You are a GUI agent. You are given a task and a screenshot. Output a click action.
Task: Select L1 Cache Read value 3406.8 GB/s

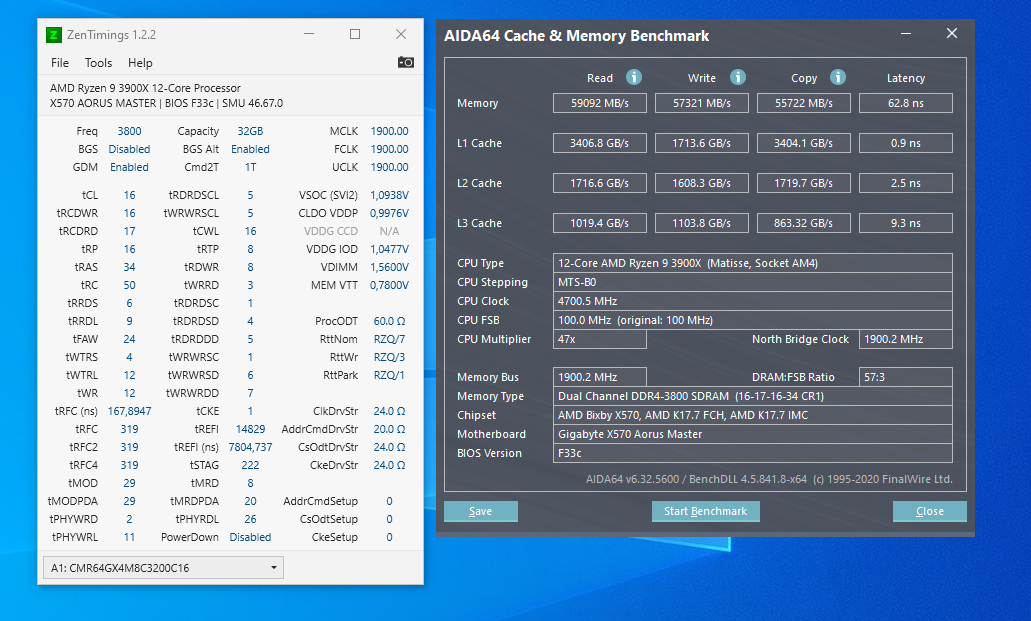click(x=600, y=143)
